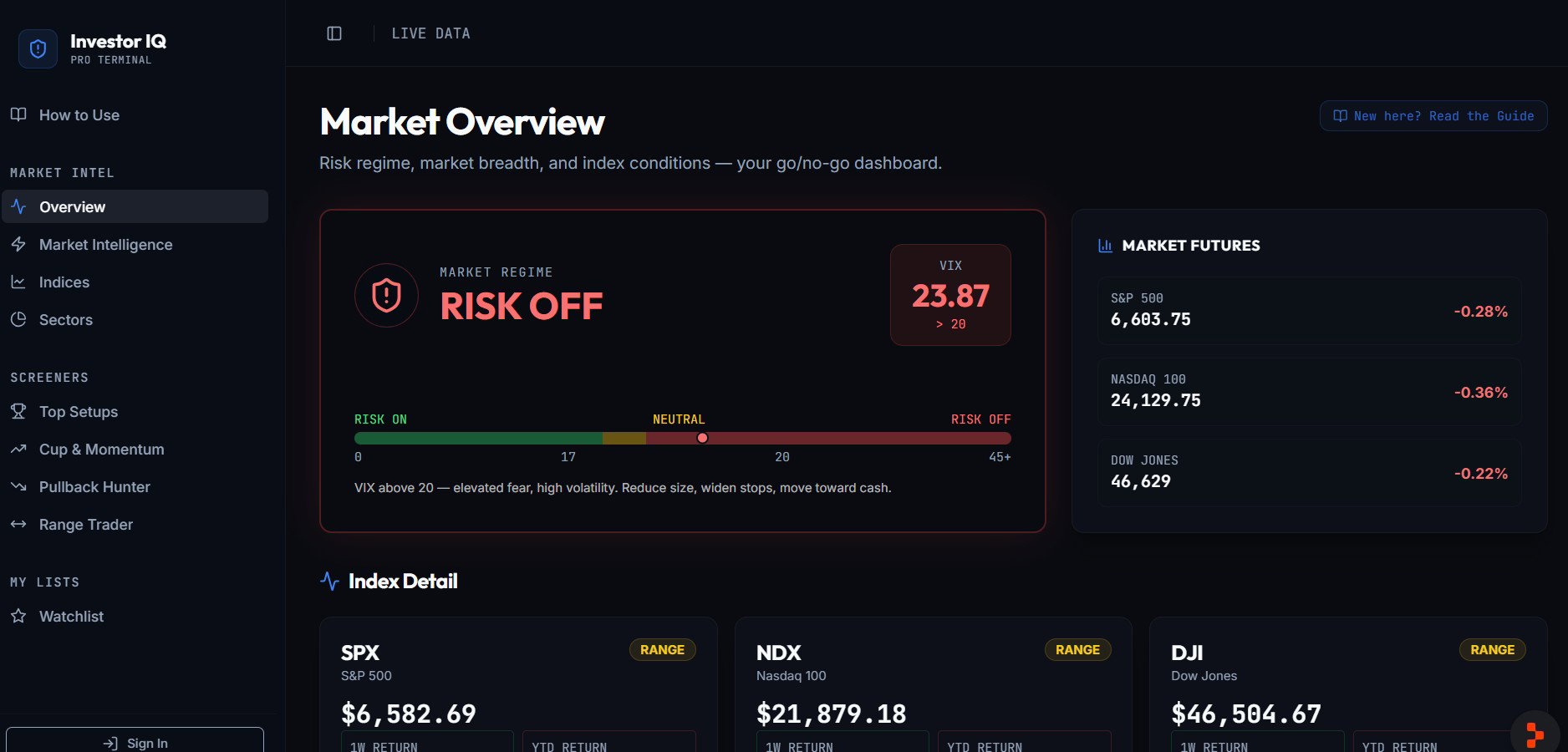Toggle the sidebar collapse button
1568x752 pixels.
[x=334, y=33]
